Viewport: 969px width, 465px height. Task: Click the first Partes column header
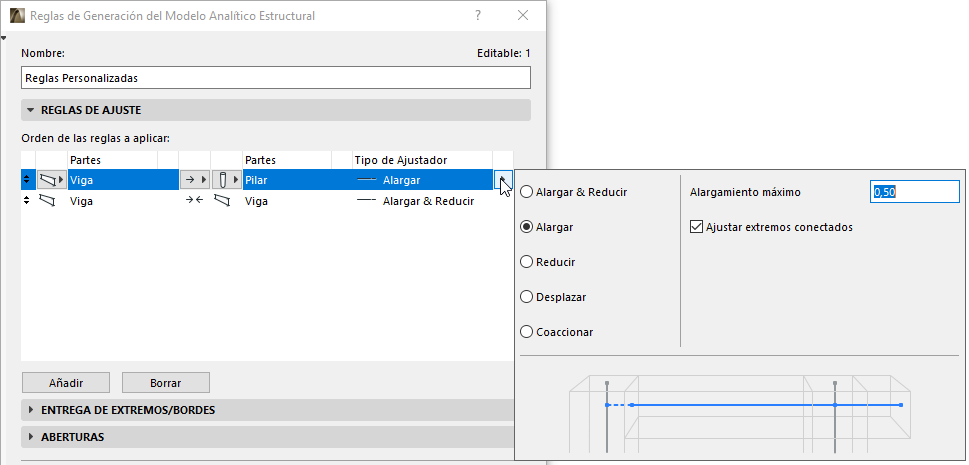pos(112,160)
